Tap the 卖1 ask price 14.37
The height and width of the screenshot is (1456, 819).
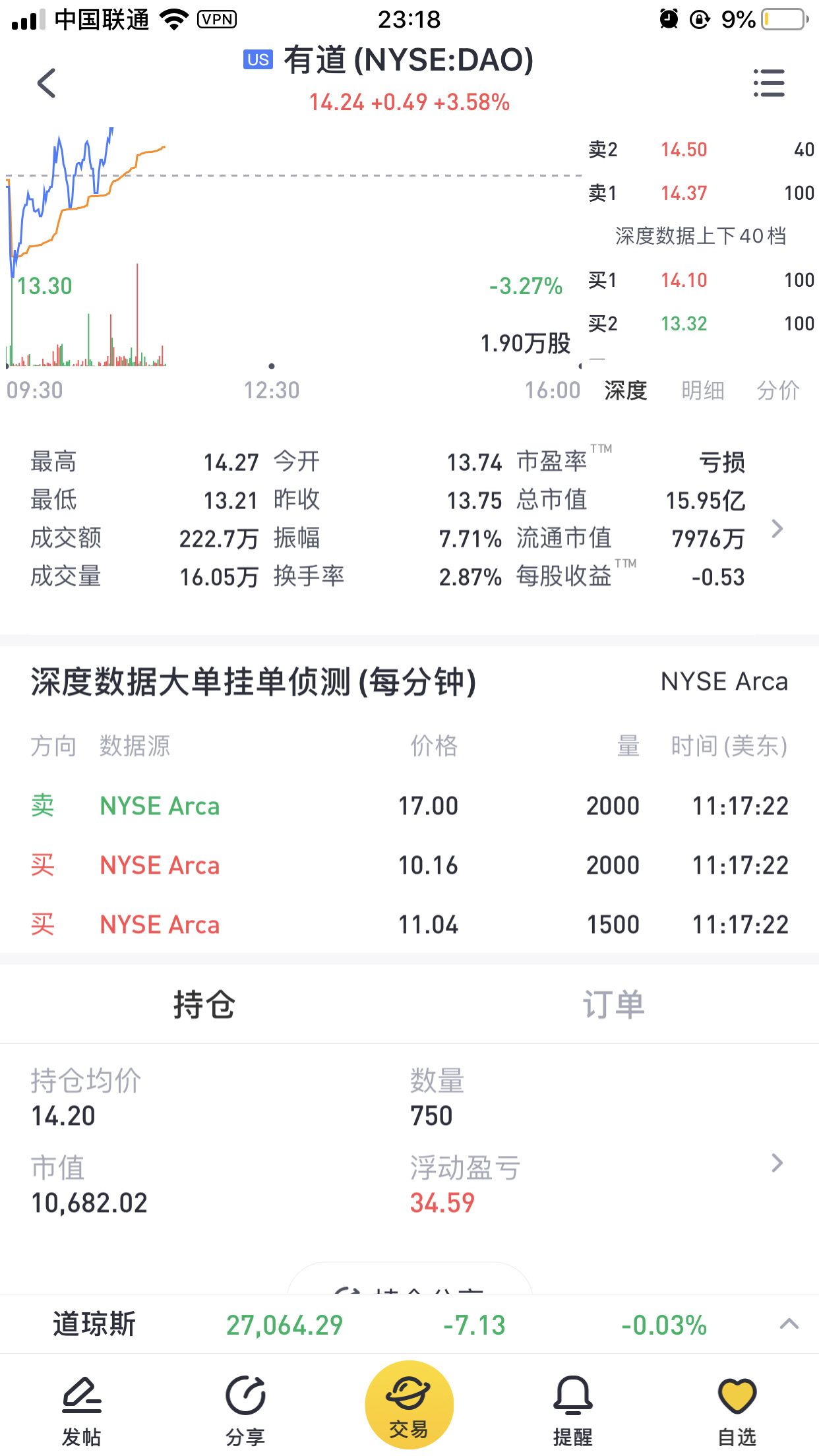click(x=684, y=193)
